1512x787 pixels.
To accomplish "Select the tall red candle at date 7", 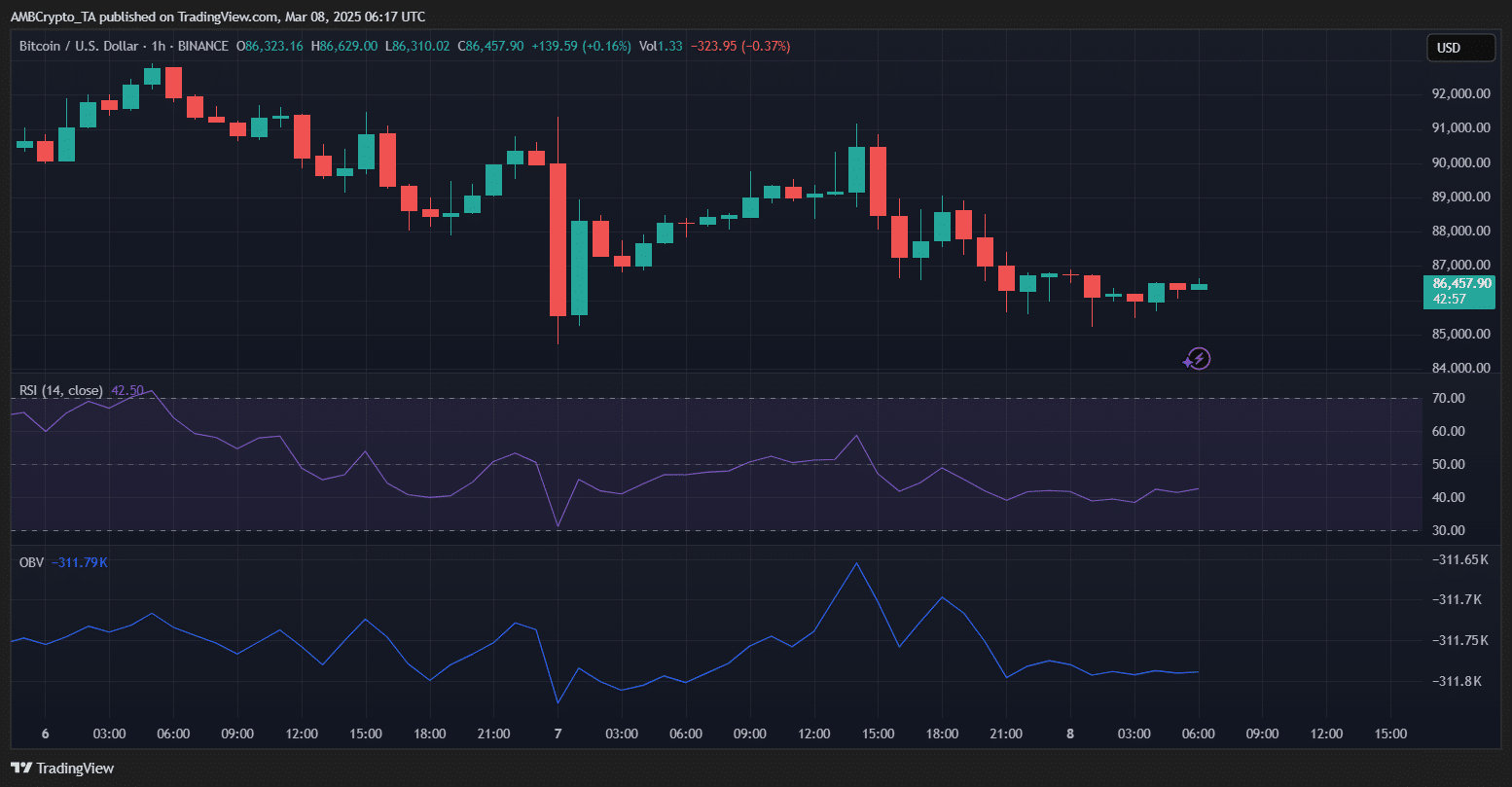I will (558, 239).
